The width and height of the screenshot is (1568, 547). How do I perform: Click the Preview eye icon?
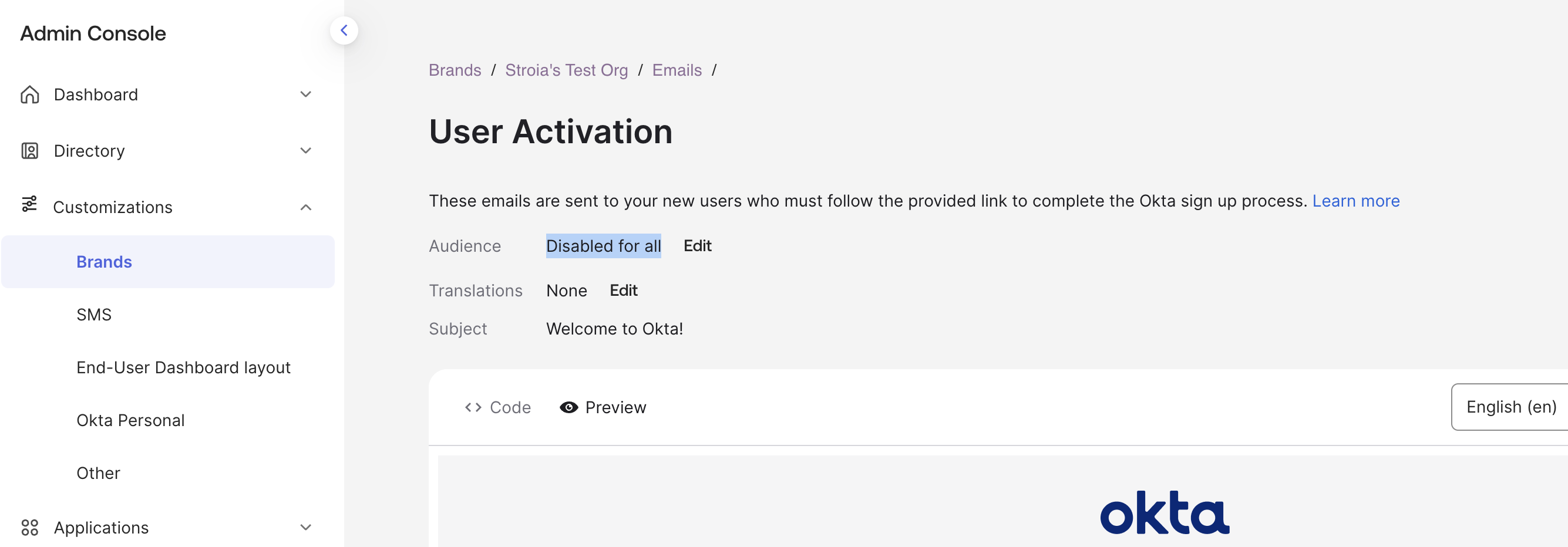pos(568,407)
